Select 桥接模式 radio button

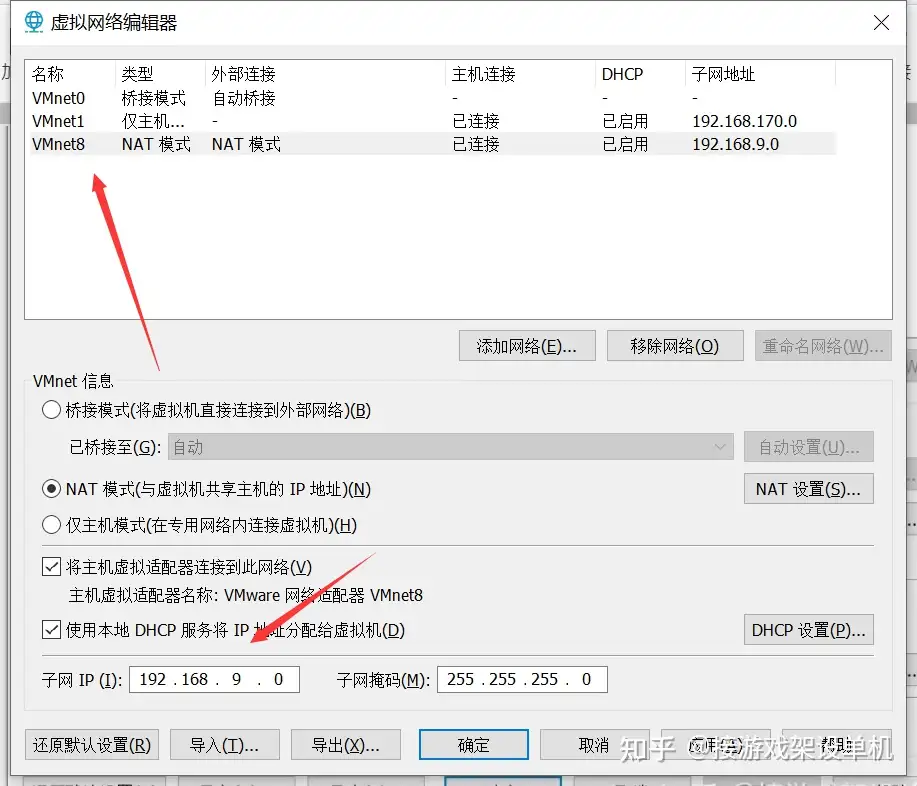(x=51, y=410)
